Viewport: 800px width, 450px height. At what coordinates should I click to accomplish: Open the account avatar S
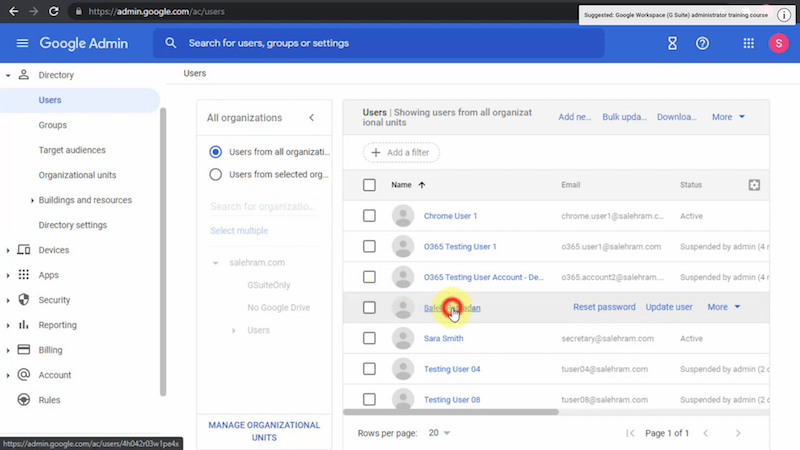pos(779,43)
